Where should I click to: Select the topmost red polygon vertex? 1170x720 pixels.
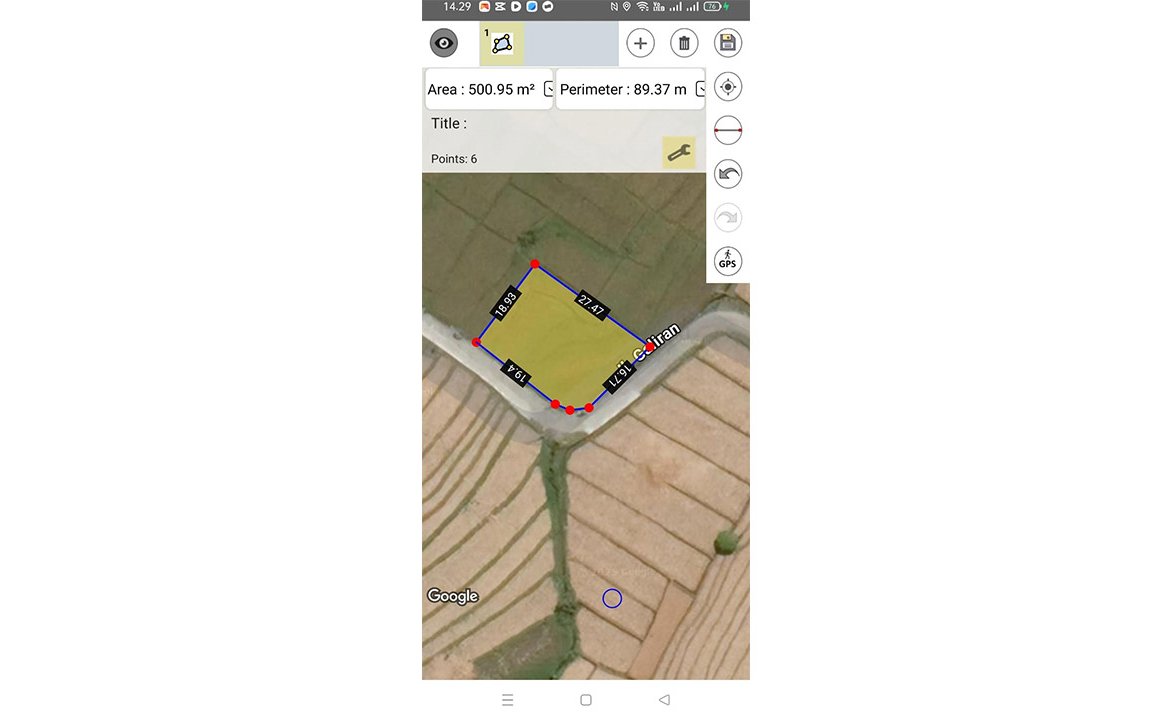535,264
